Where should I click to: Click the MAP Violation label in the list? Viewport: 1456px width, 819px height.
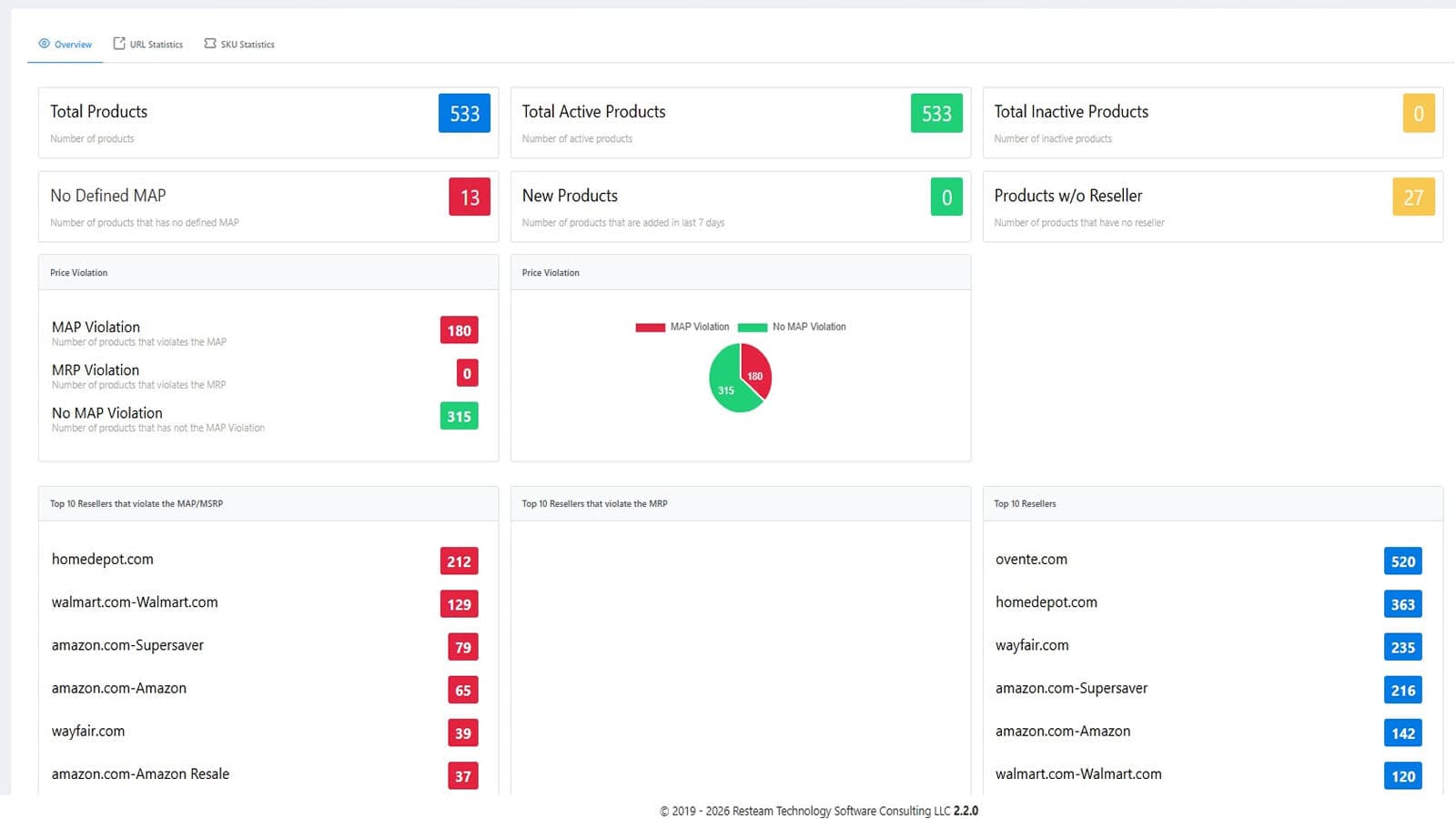(x=96, y=327)
